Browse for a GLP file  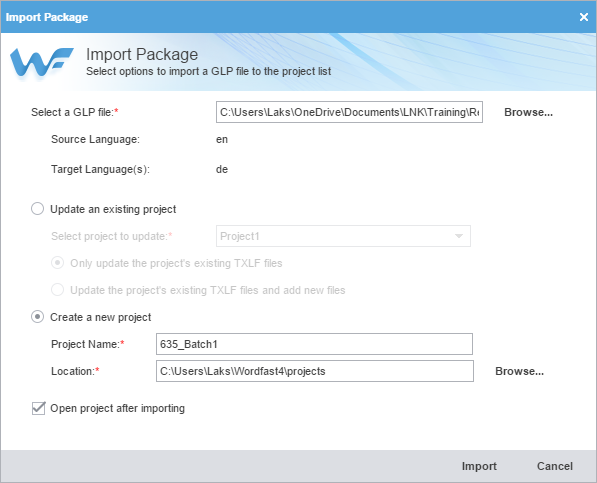pyautogui.click(x=528, y=112)
